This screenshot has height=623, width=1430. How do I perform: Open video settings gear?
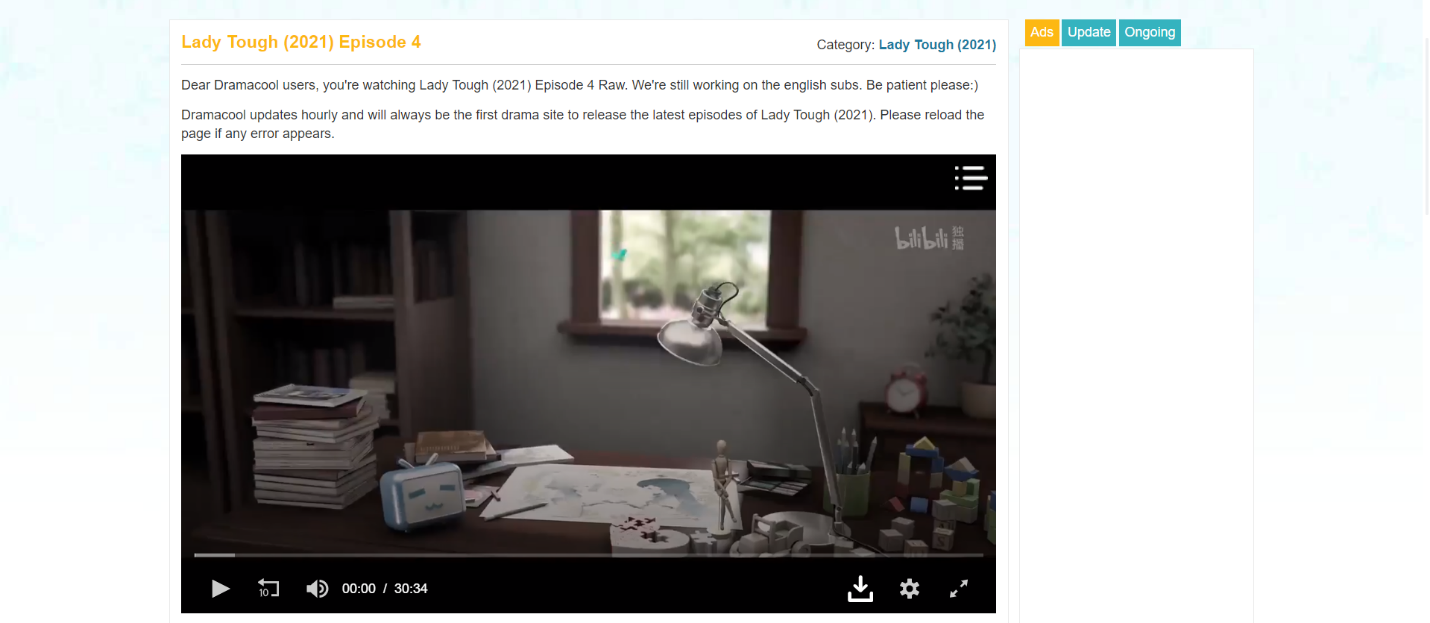(909, 589)
